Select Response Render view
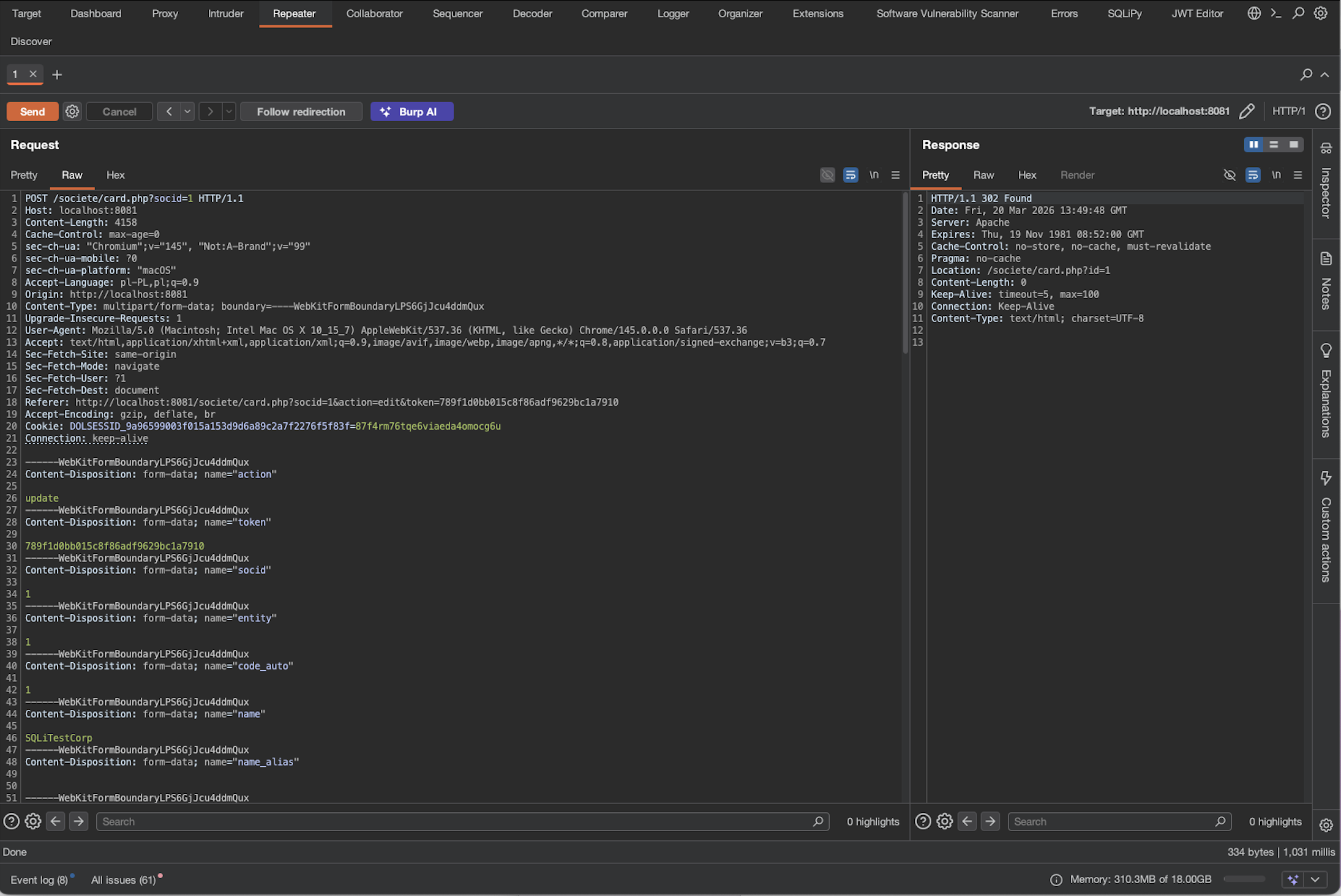 click(x=1077, y=175)
